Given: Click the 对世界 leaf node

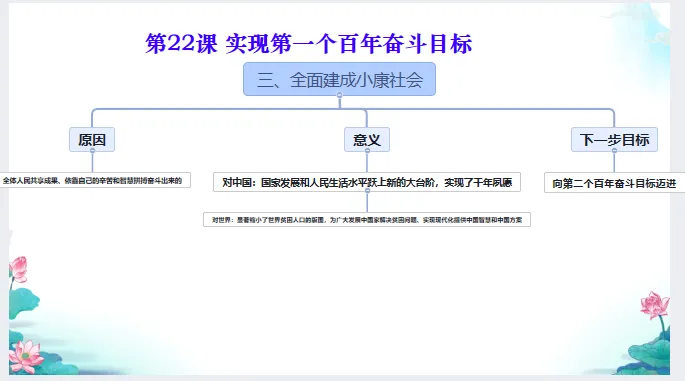Looking at the screenshot, I should point(367,219).
